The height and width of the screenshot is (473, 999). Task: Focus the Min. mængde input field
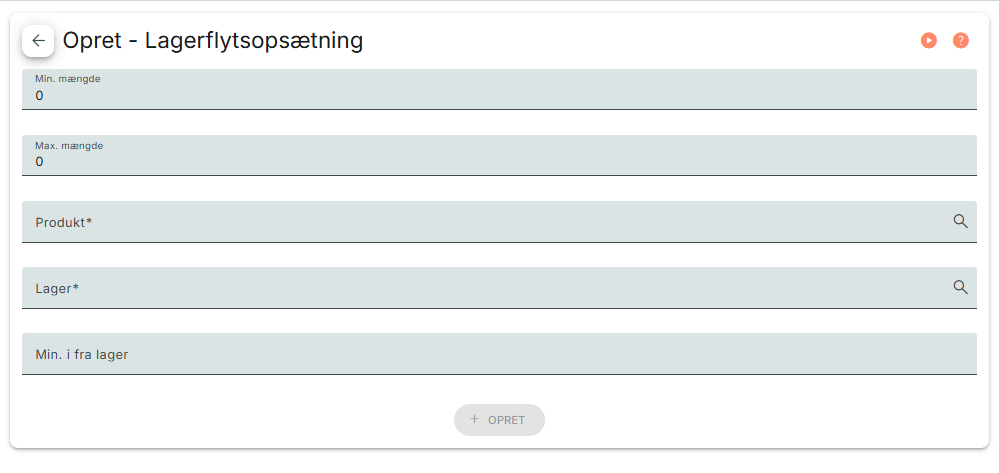click(499, 96)
